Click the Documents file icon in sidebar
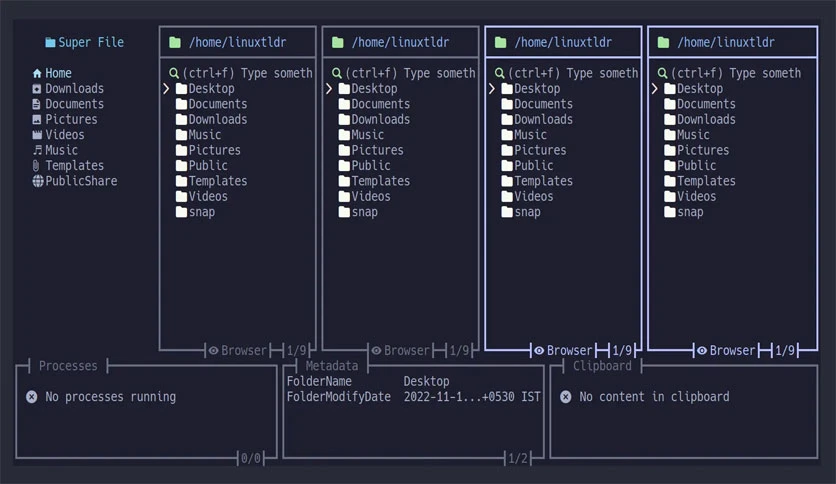Image resolution: width=836 pixels, height=484 pixels. 36,104
